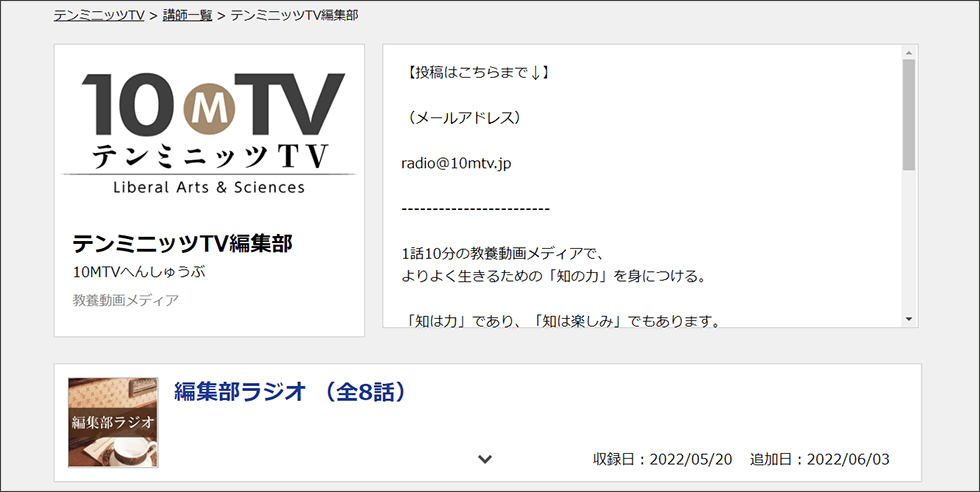
Task: Click the description scrollbar up arrow
Action: tap(909, 52)
